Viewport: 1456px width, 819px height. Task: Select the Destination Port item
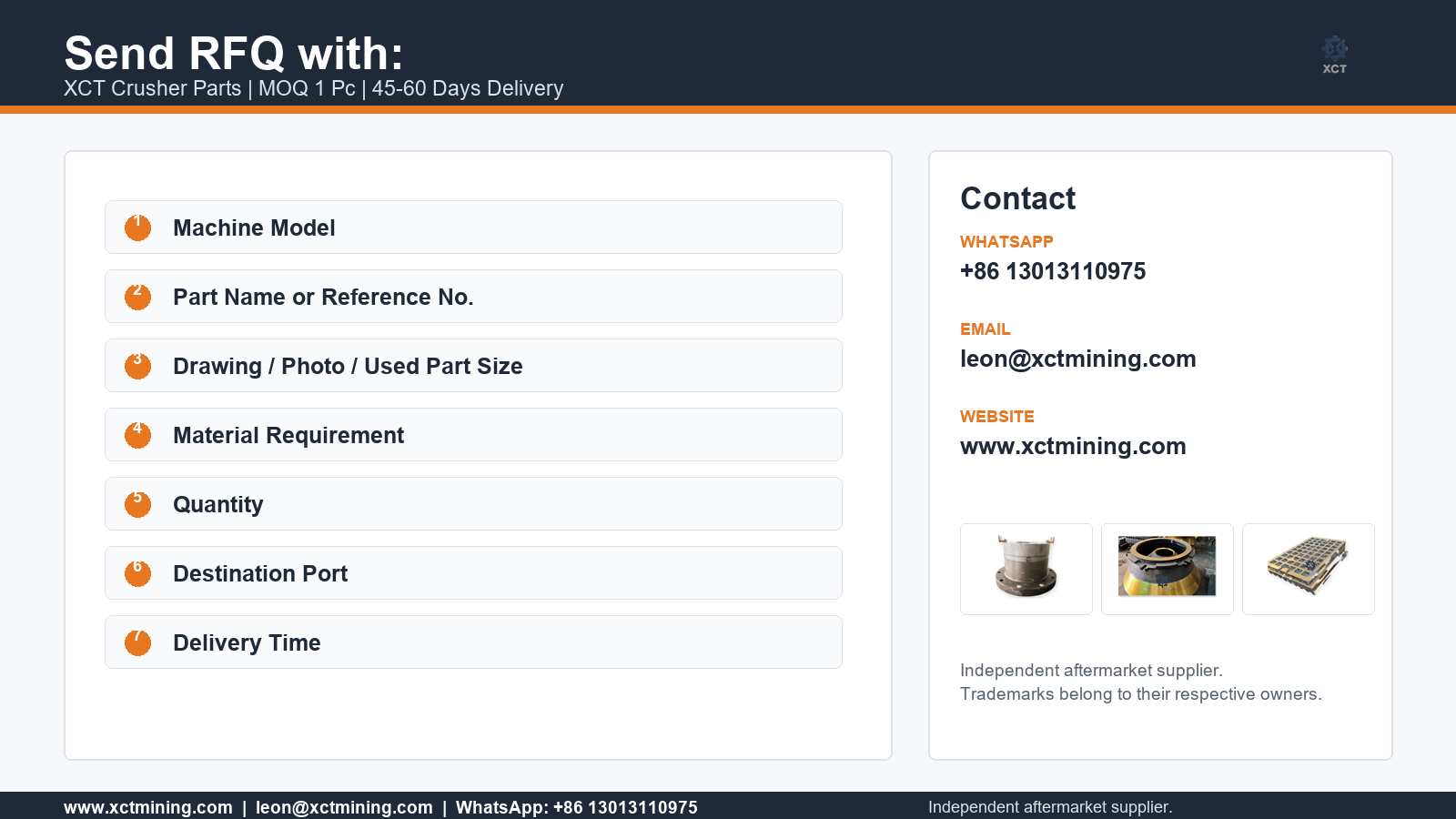coord(473,573)
